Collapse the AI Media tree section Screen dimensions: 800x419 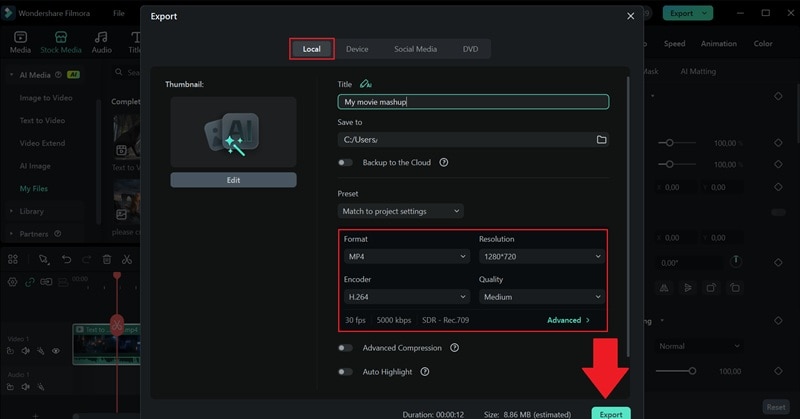pos(11,75)
